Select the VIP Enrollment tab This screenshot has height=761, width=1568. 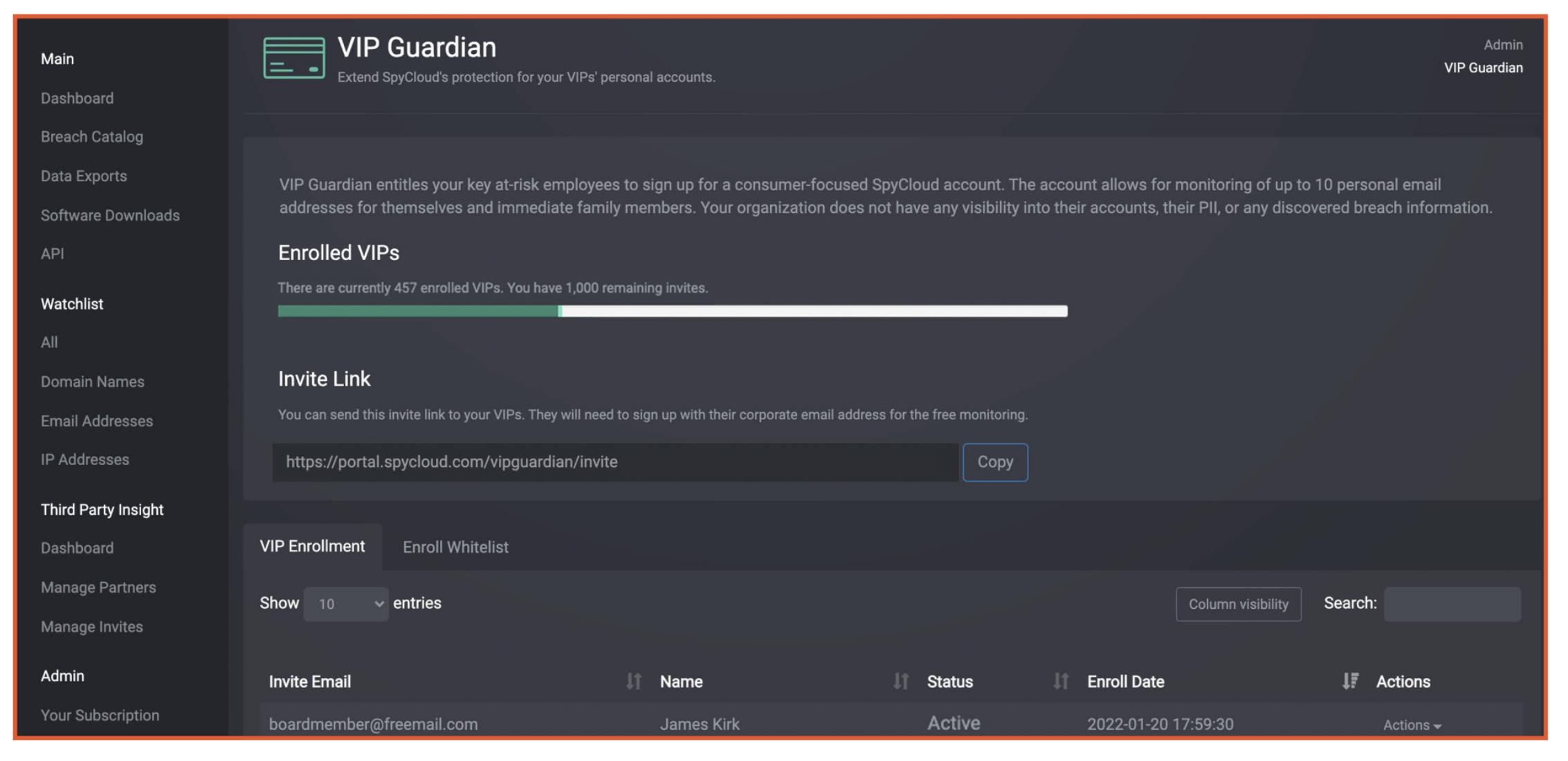(x=312, y=547)
